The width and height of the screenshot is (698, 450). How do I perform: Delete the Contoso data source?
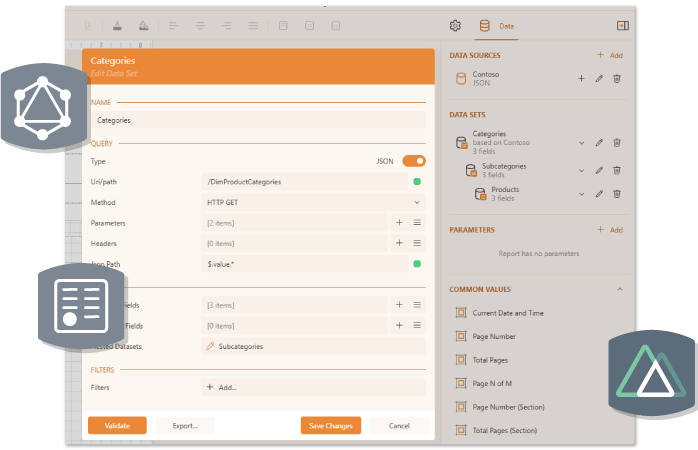coord(617,78)
